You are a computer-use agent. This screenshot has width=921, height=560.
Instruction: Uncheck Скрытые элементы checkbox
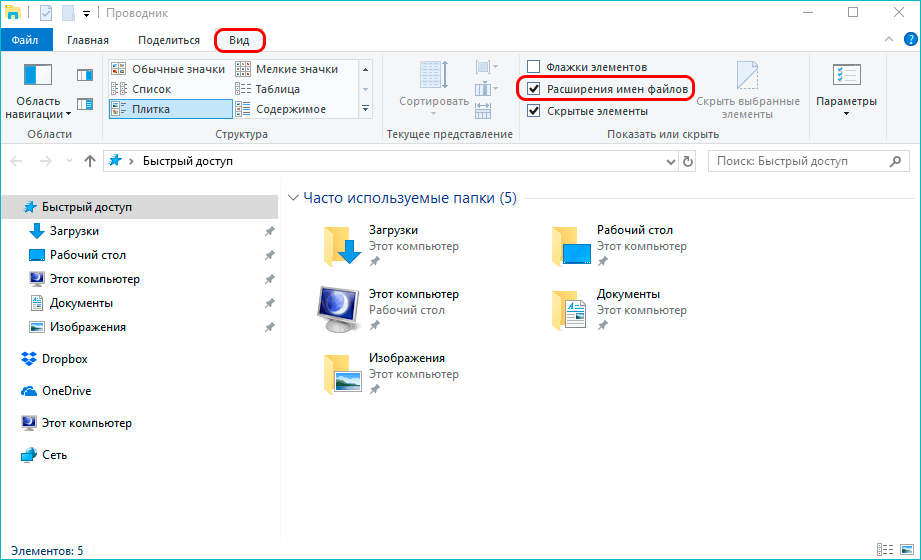tap(533, 110)
